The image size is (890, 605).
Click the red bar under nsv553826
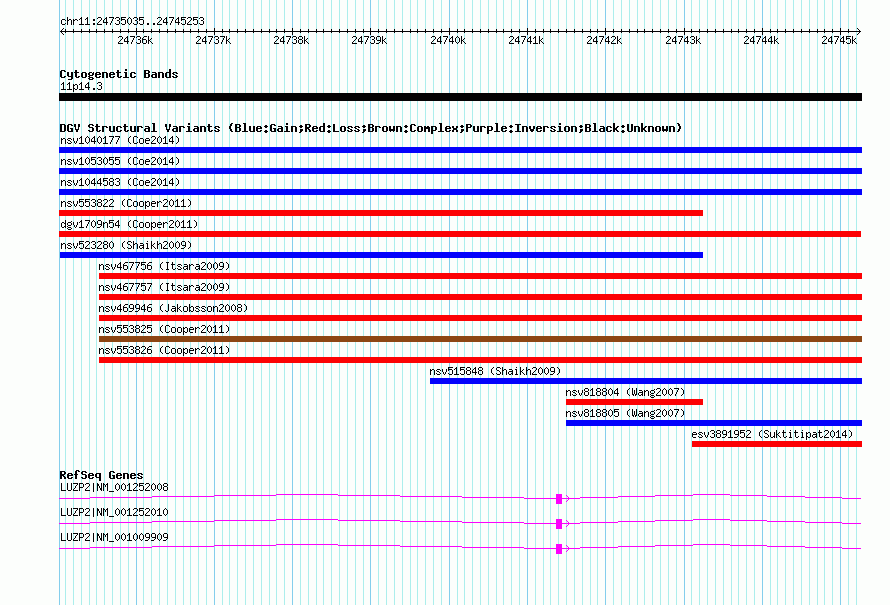[480, 360]
